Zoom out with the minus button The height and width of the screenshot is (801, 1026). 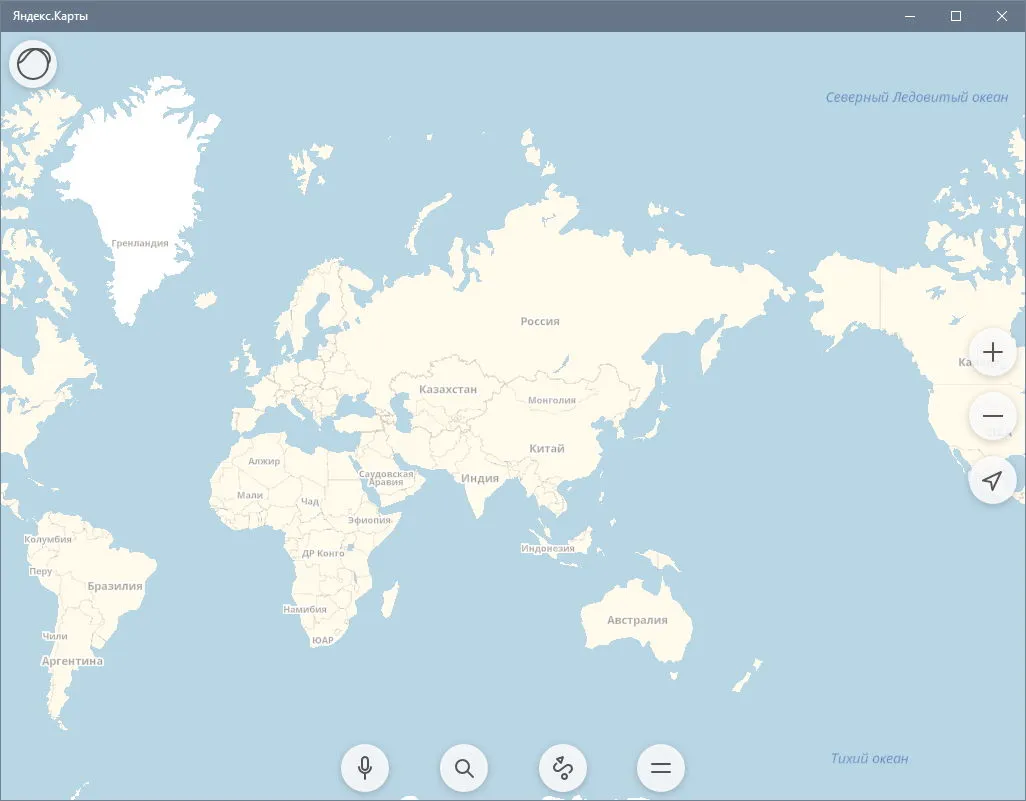click(x=993, y=416)
